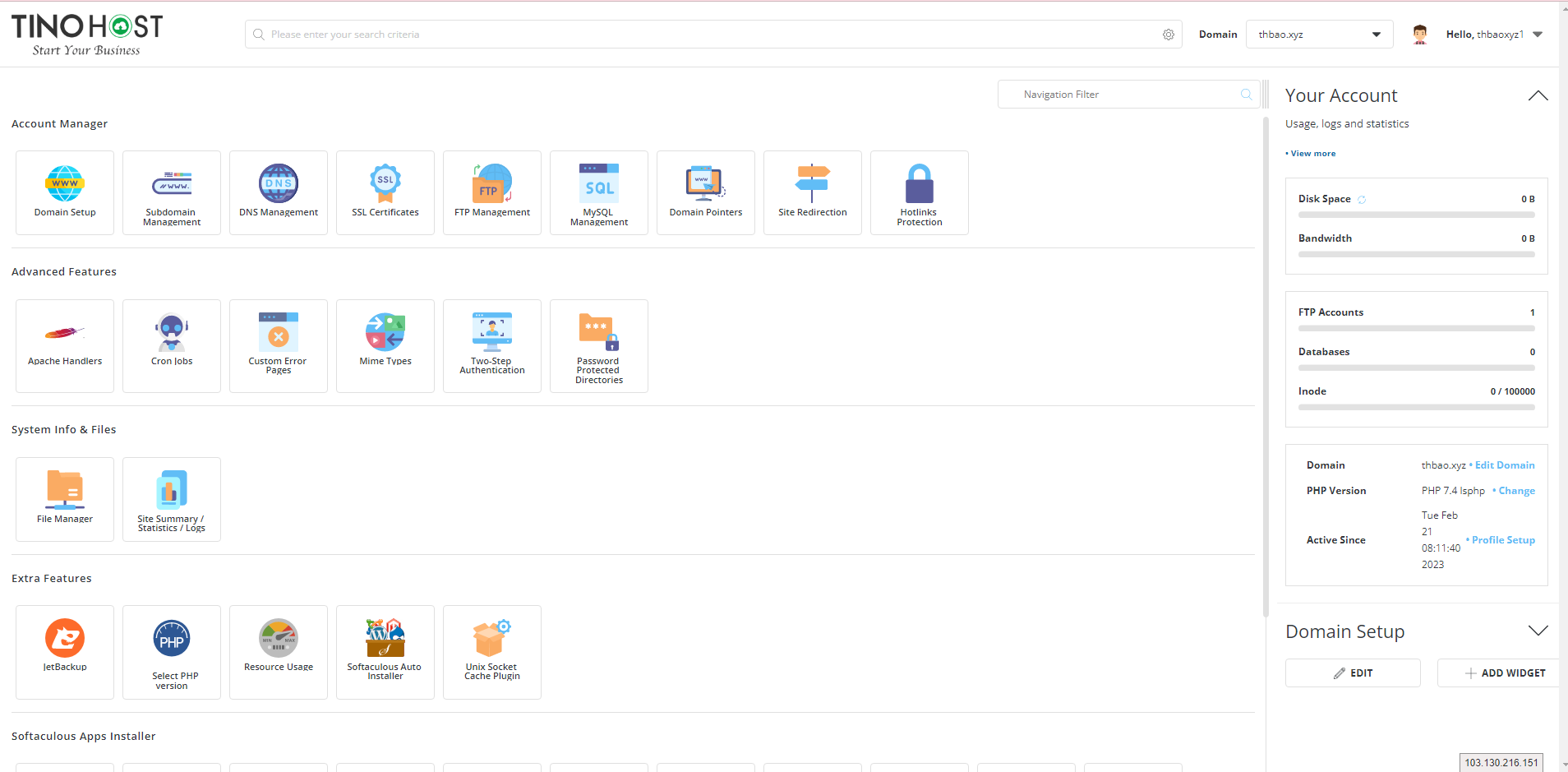Open Site Summary / Statistics / Logs
Screen dimensions: 1568x772
(x=172, y=499)
